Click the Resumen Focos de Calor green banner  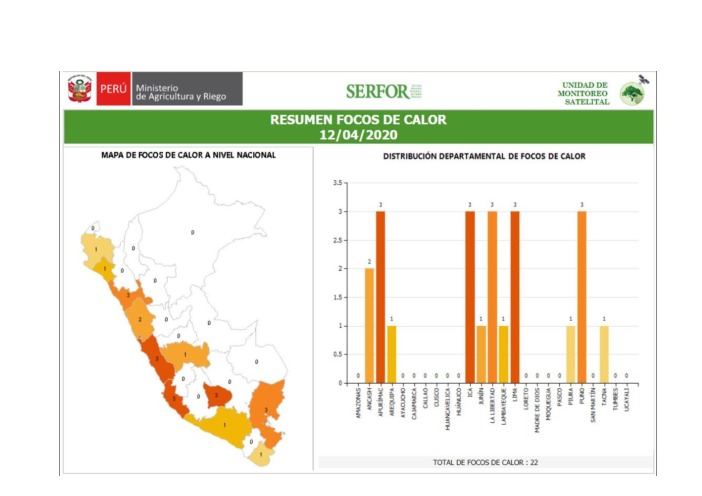tap(358, 126)
